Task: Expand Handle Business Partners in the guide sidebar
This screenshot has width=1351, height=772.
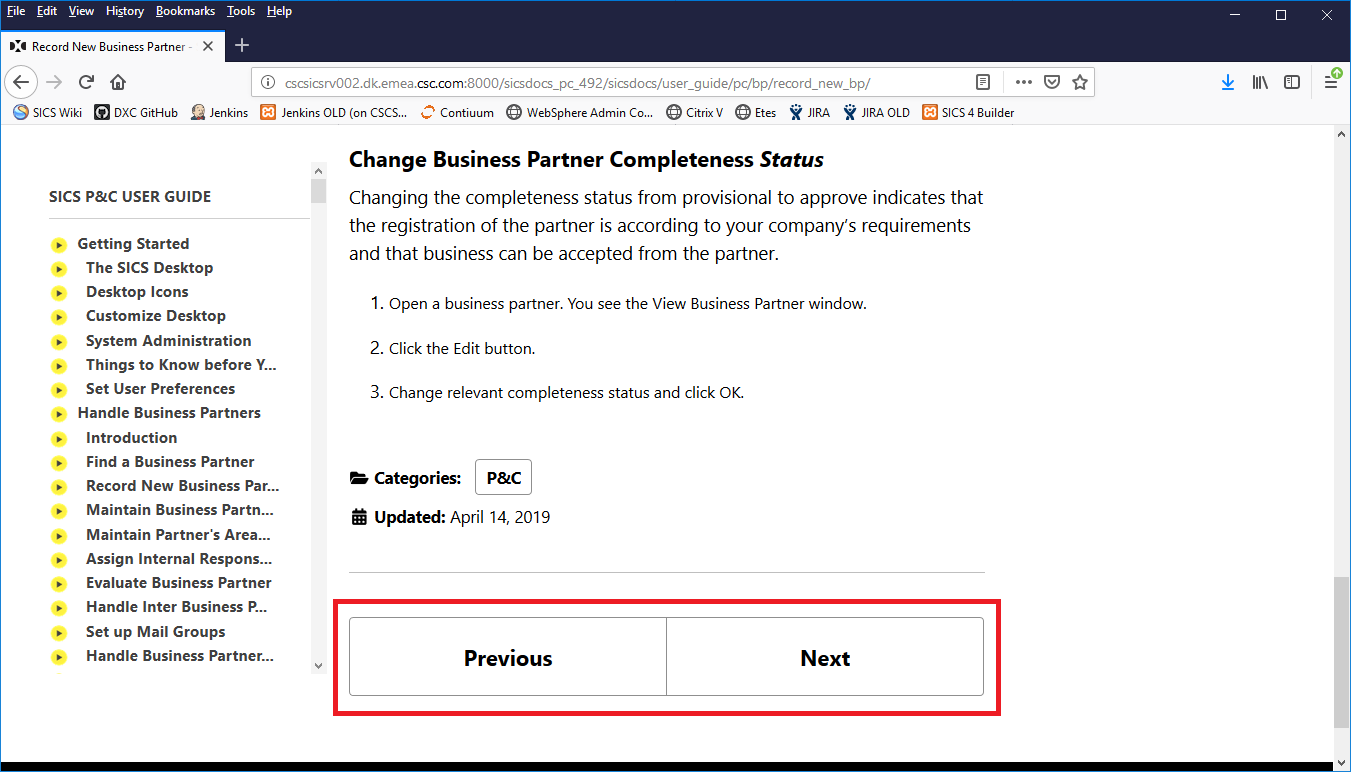Action: [169, 412]
